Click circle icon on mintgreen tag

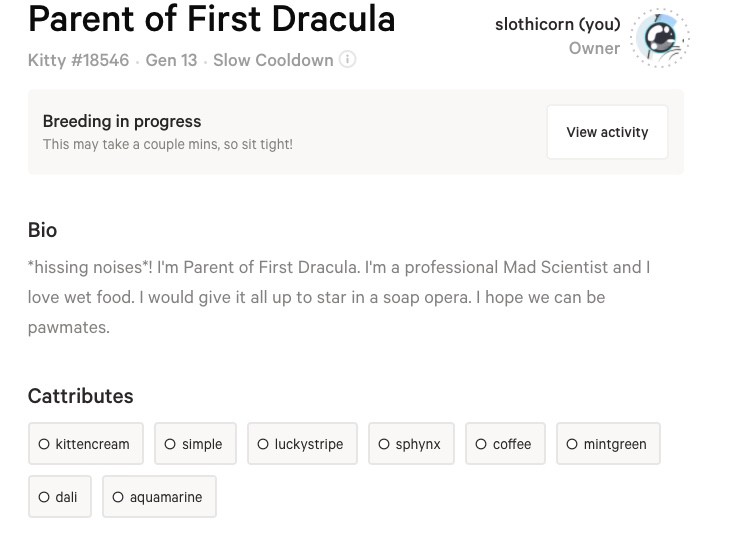pos(572,444)
